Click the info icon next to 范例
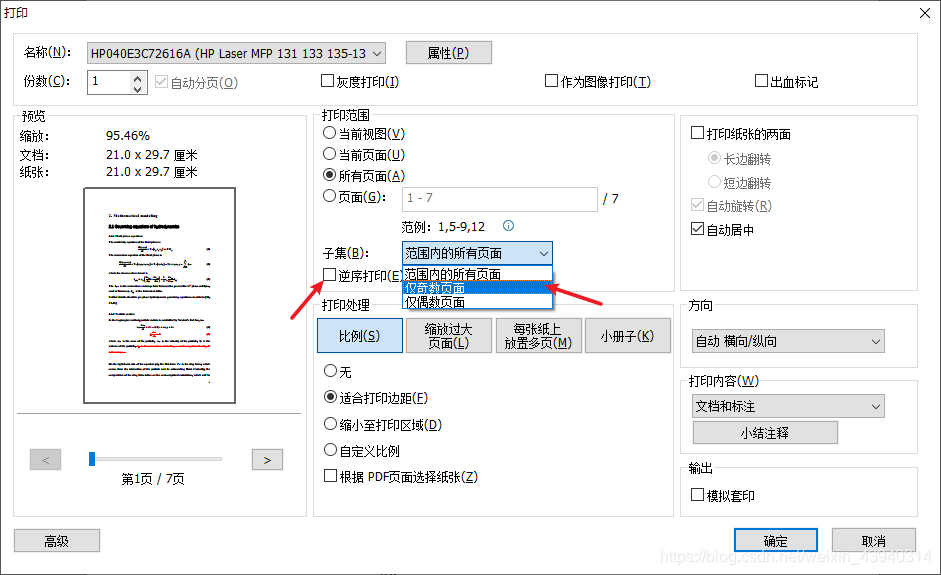Viewport: 941px width, 575px height. coord(508,226)
